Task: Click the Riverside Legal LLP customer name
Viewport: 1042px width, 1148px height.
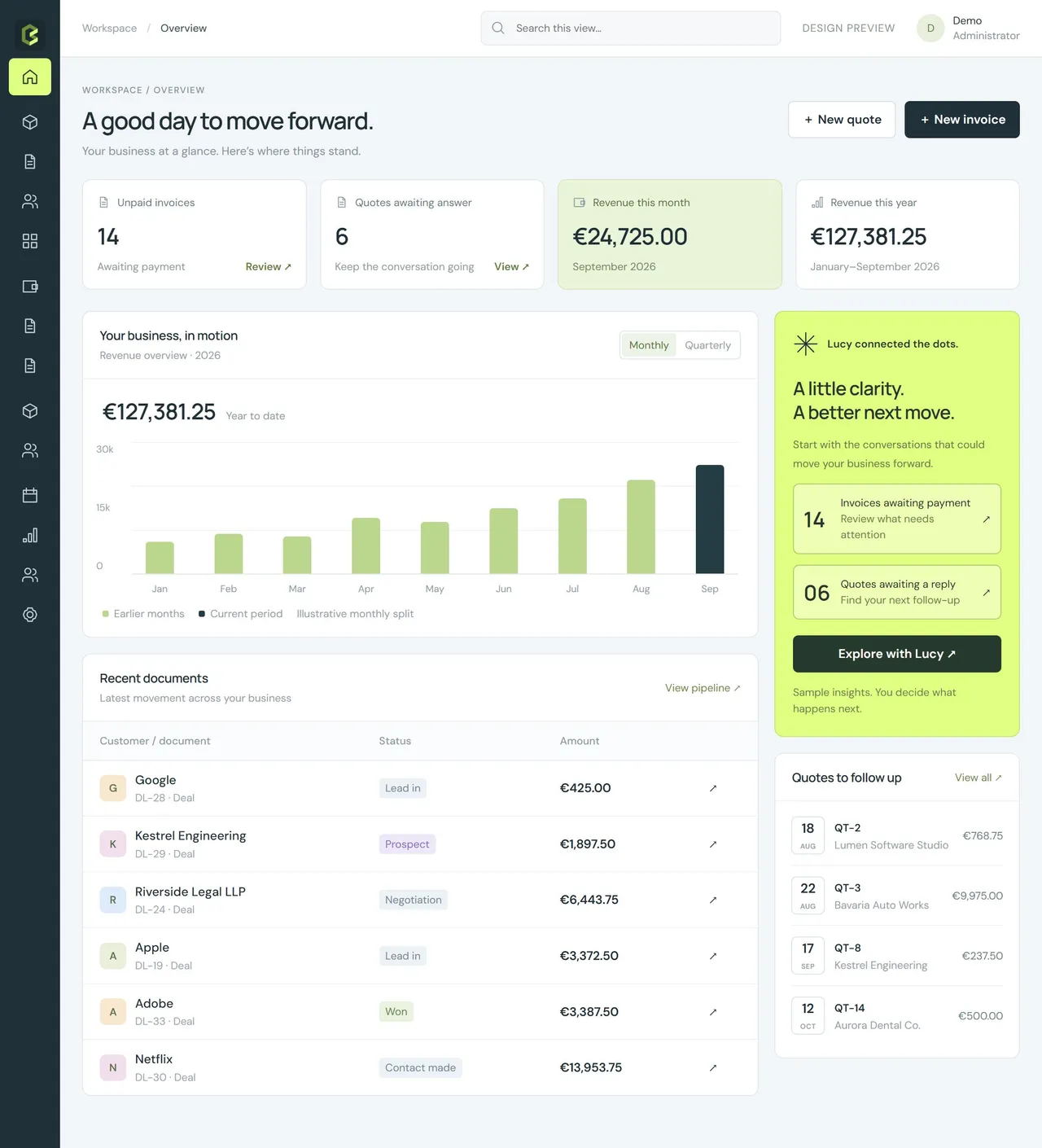Action: click(x=190, y=892)
